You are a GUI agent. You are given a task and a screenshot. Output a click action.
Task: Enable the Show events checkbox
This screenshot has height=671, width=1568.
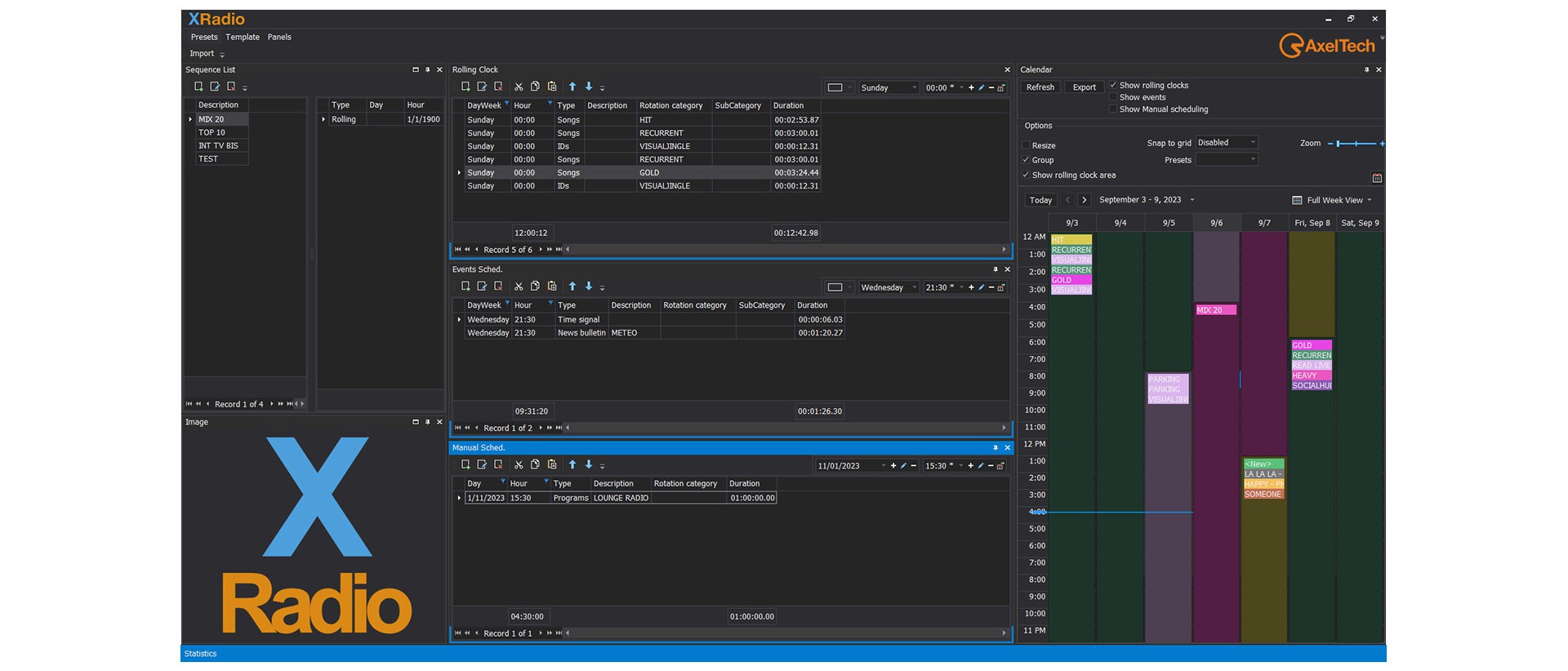coord(1113,97)
